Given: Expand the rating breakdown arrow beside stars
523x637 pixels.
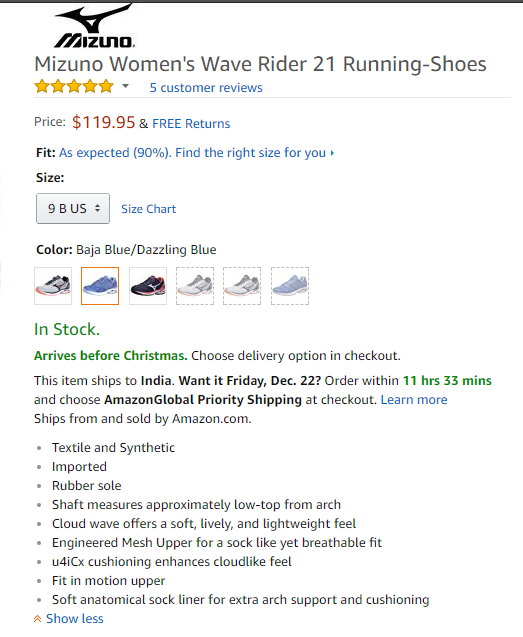Looking at the screenshot, I should click(126, 86).
